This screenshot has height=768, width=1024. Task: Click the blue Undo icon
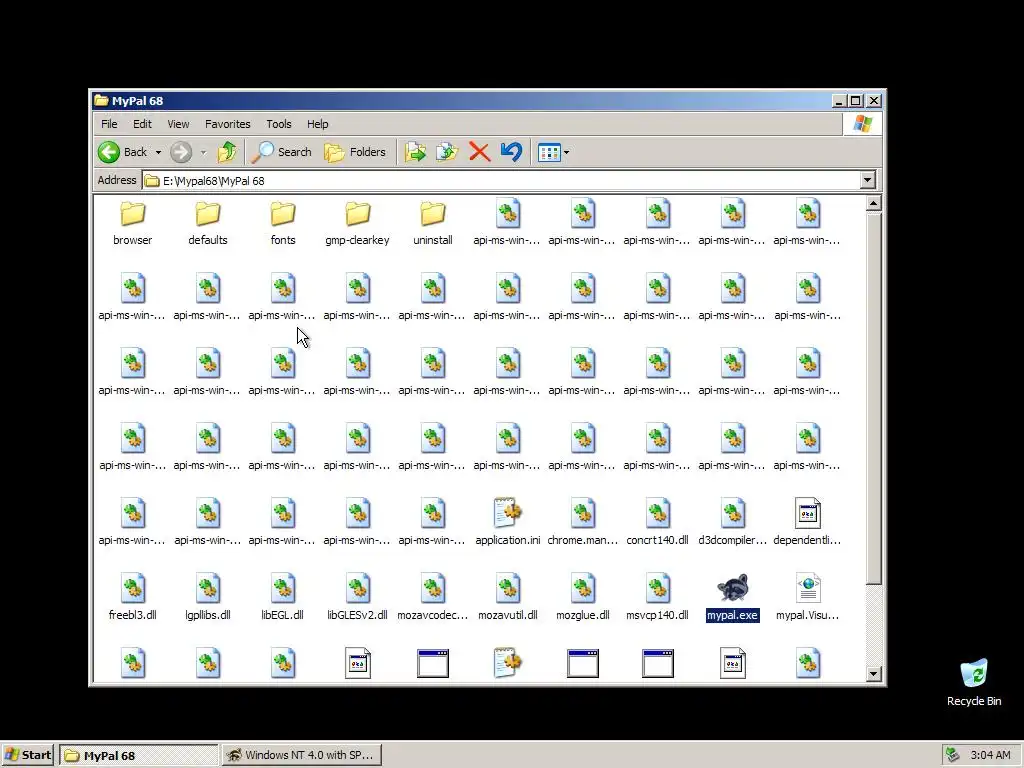click(511, 152)
